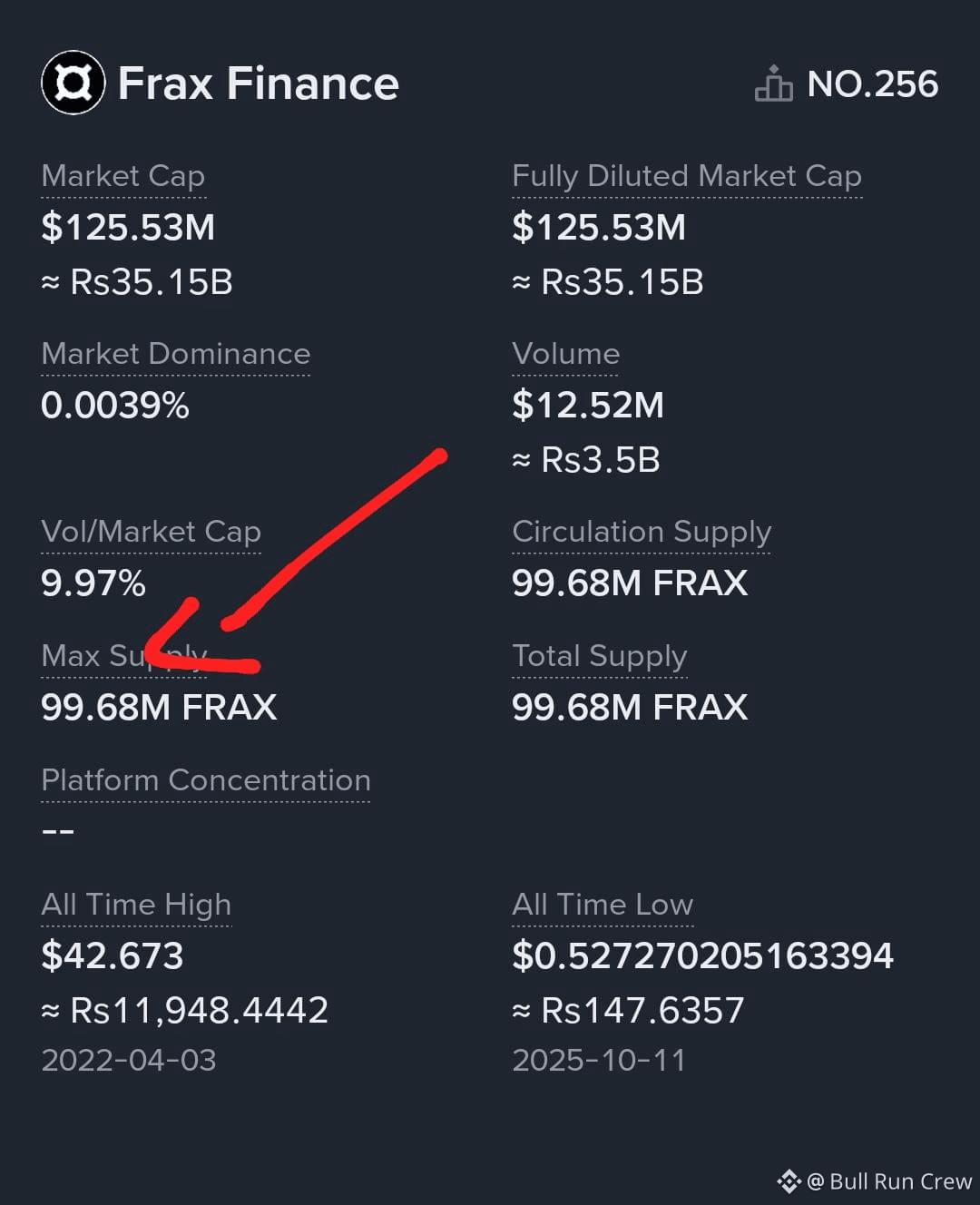Select the $42.673 all time high value

[x=113, y=955]
